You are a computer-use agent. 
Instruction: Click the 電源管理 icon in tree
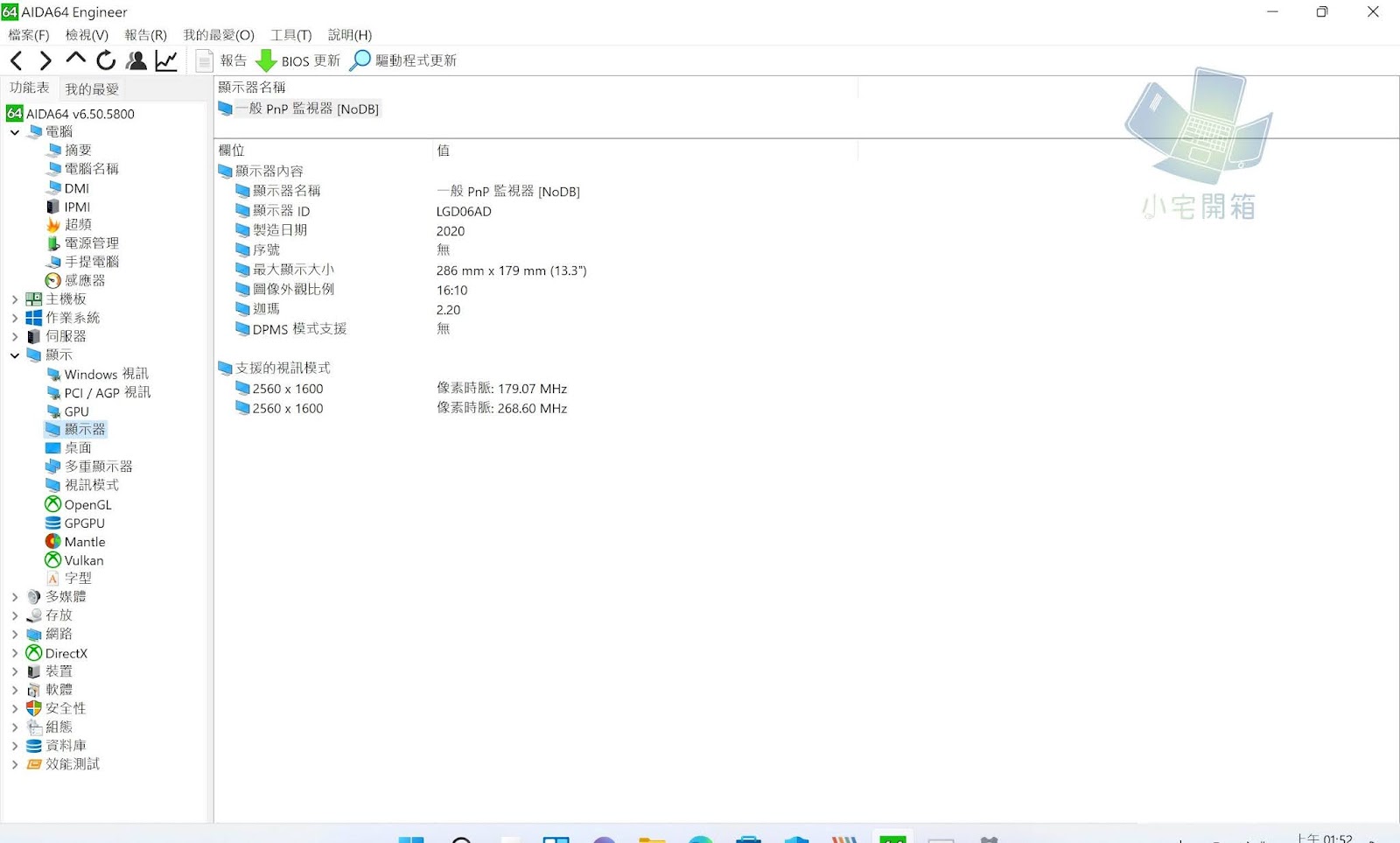pyautogui.click(x=53, y=243)
